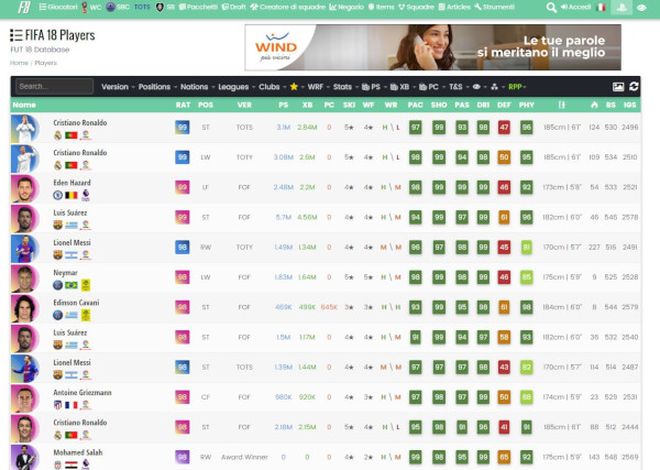The image size is (660, 470).
Task: Sort by the height column icon
Action: (562, 105)
